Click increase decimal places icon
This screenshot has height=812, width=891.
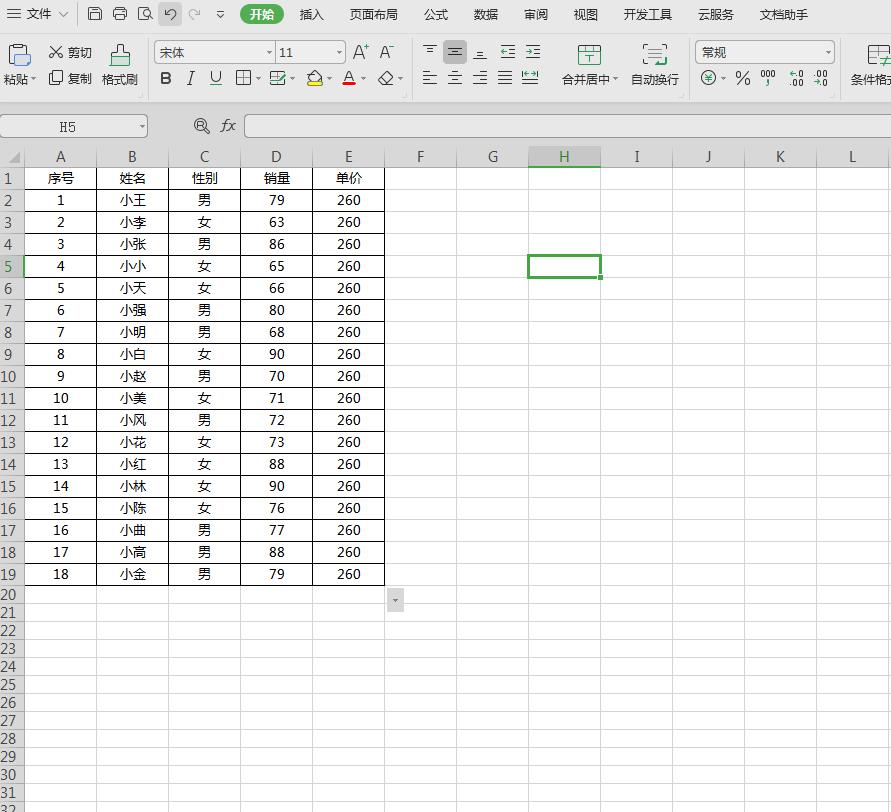(x=797, y=78)
